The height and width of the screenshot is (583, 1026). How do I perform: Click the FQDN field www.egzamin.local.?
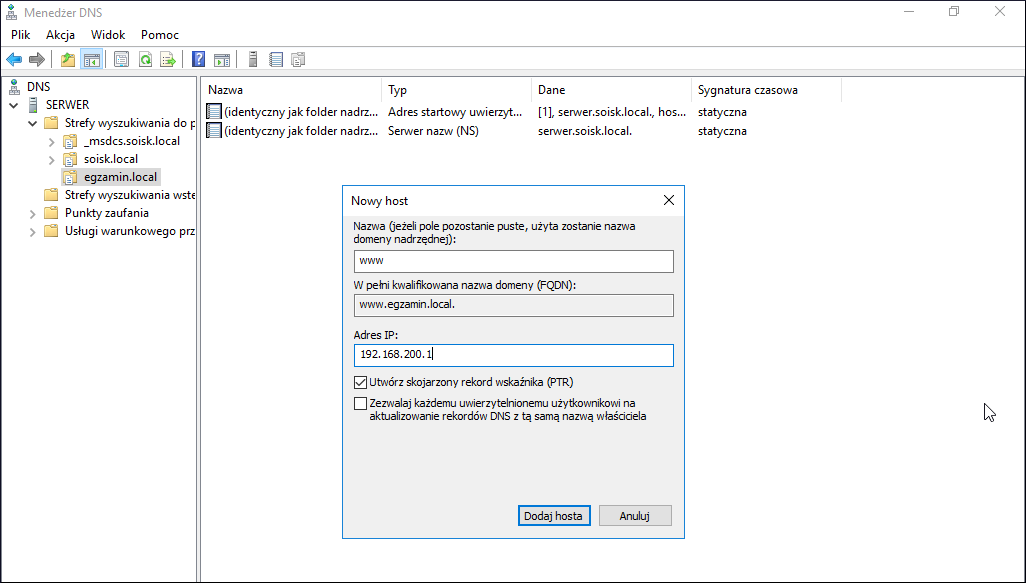(x=514, y=306)
